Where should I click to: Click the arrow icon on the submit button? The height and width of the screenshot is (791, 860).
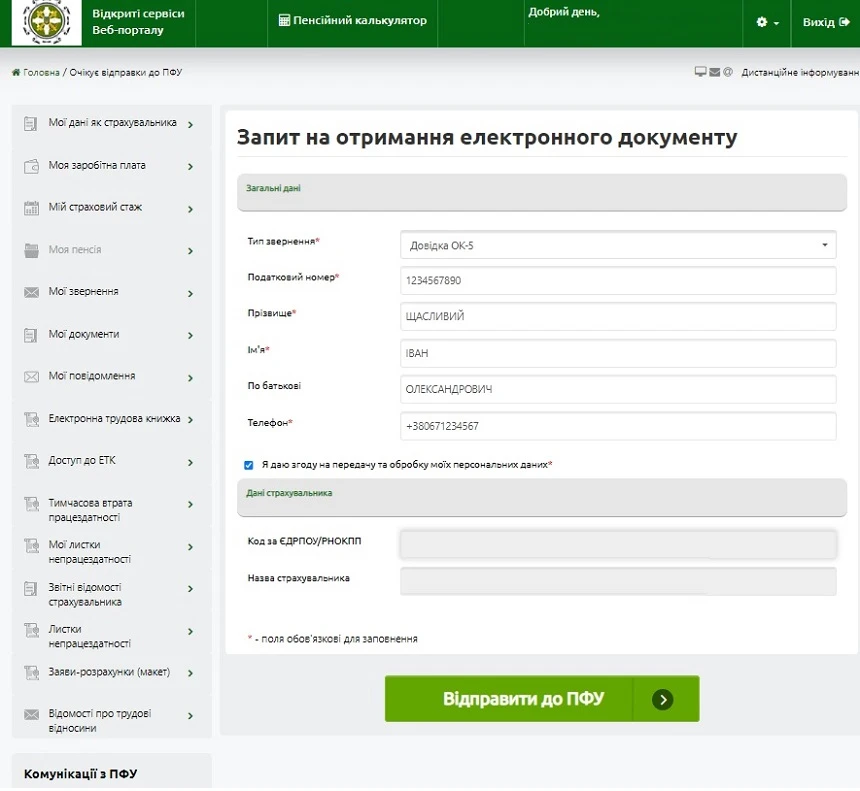662,699
